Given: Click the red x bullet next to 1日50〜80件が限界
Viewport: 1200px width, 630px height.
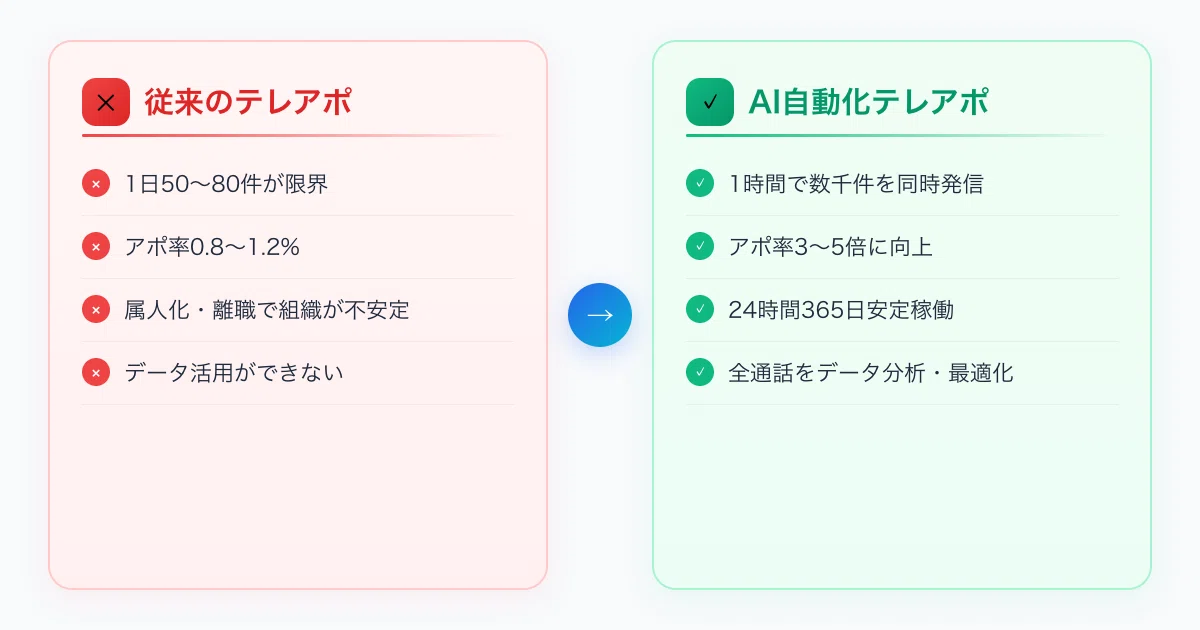Looking at the screenshot, I should pyautogui.click(x=96, y=184).
